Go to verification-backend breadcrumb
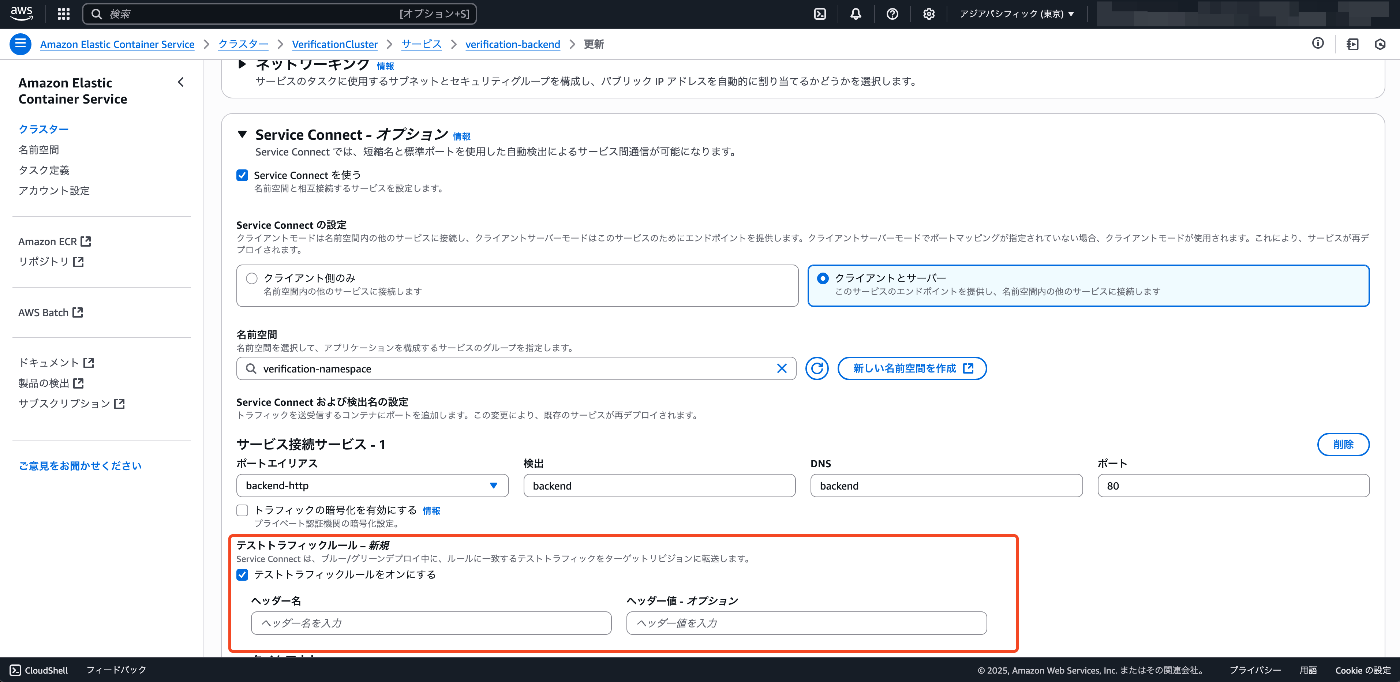The height and width of the screenshot is (682, 1400). [513, 45]
